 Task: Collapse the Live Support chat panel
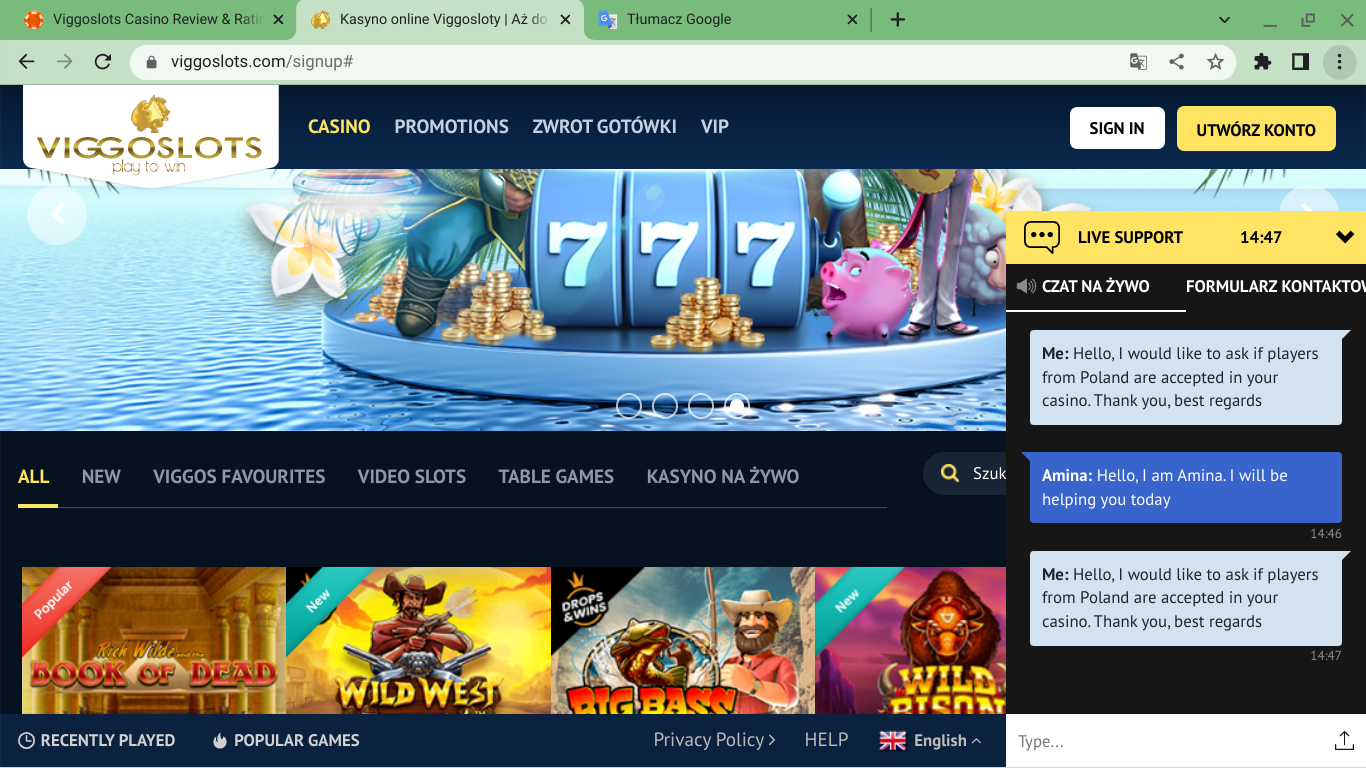[1345, 237]
